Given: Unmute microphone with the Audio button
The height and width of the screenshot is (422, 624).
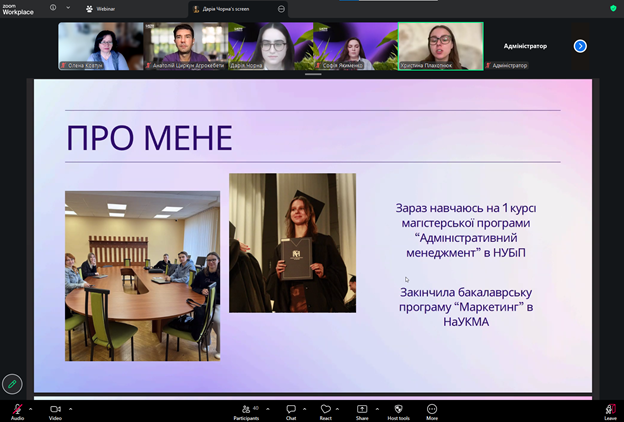Looking at the screenshot, I should (17, 410).
